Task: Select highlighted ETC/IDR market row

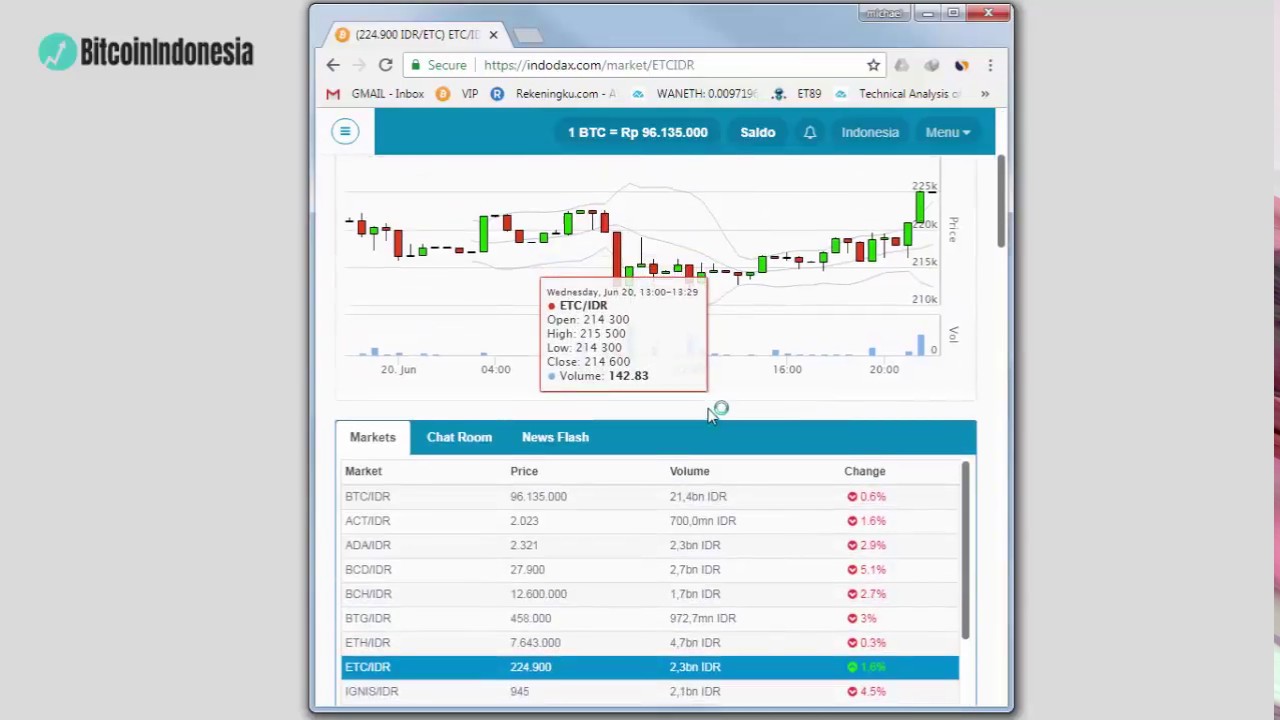Action: click(x=649, y=667)
